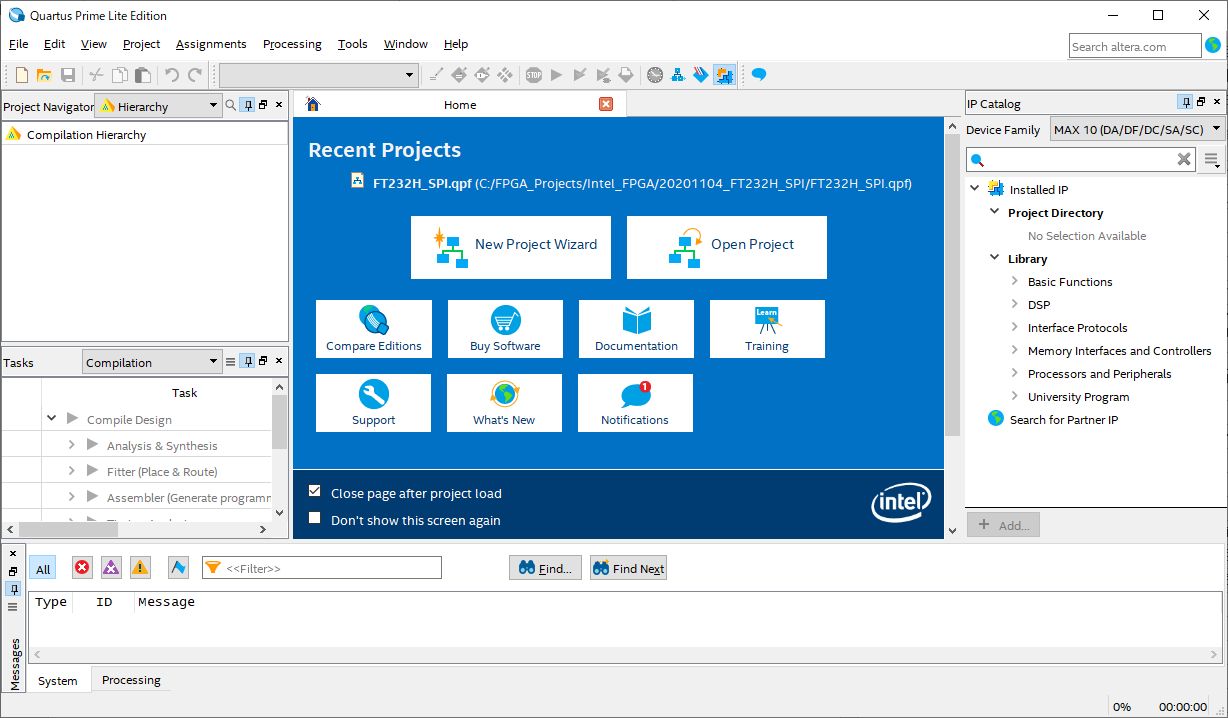Viewport: 1228px width, 718px height.
Task: Click the What's New tile
Action: tap(504, 403)
